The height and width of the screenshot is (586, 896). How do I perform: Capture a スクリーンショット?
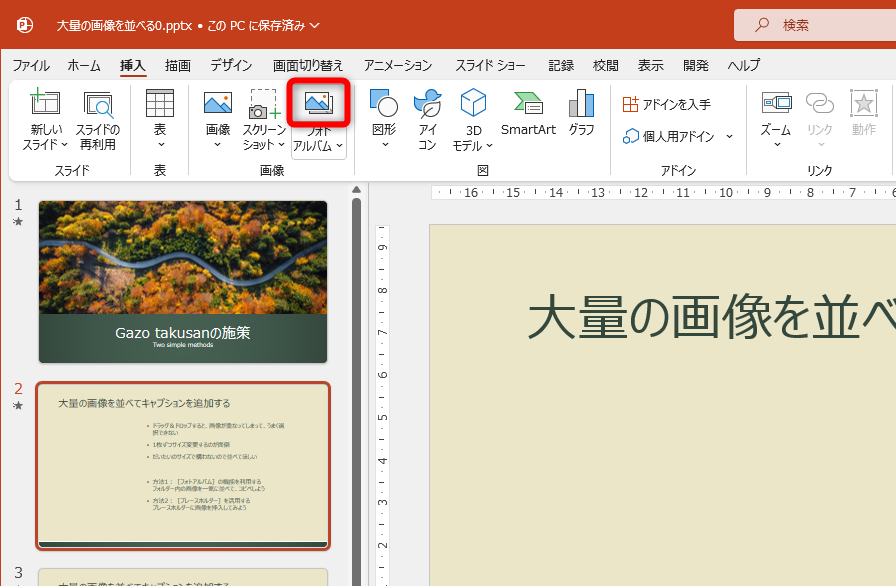[265, 115]
